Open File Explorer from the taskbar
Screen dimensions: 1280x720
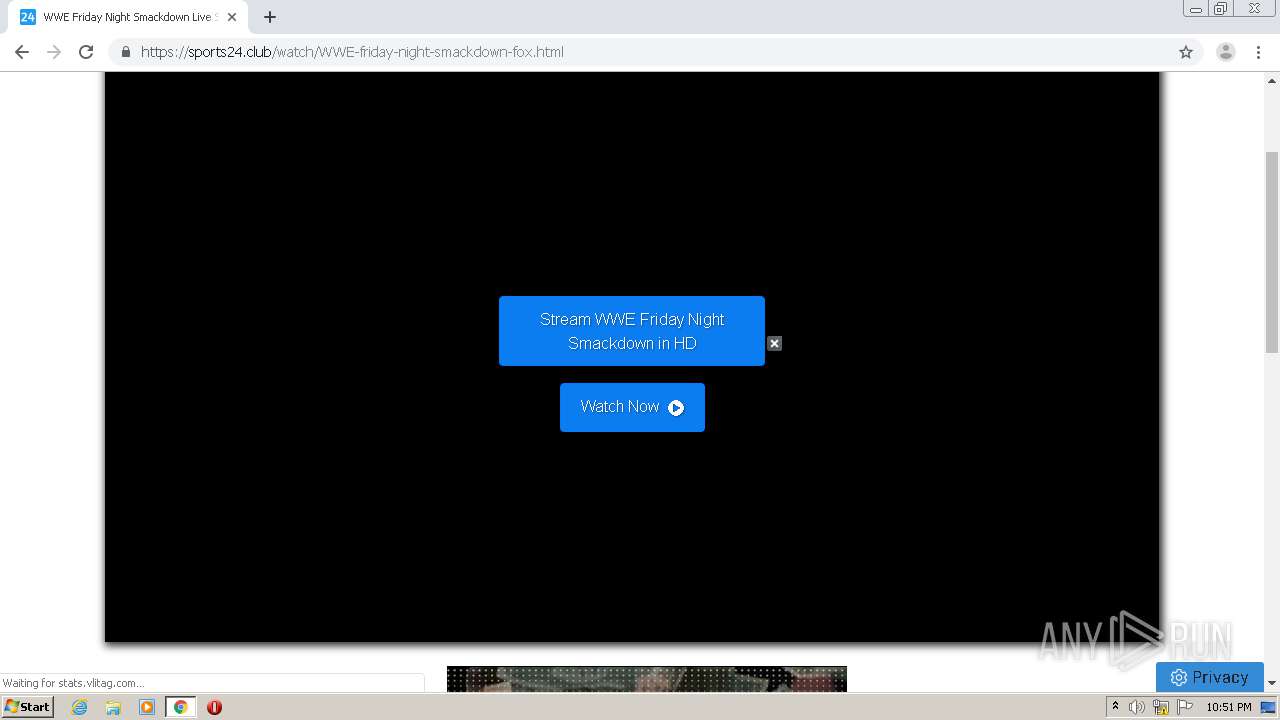click(113, 707)
